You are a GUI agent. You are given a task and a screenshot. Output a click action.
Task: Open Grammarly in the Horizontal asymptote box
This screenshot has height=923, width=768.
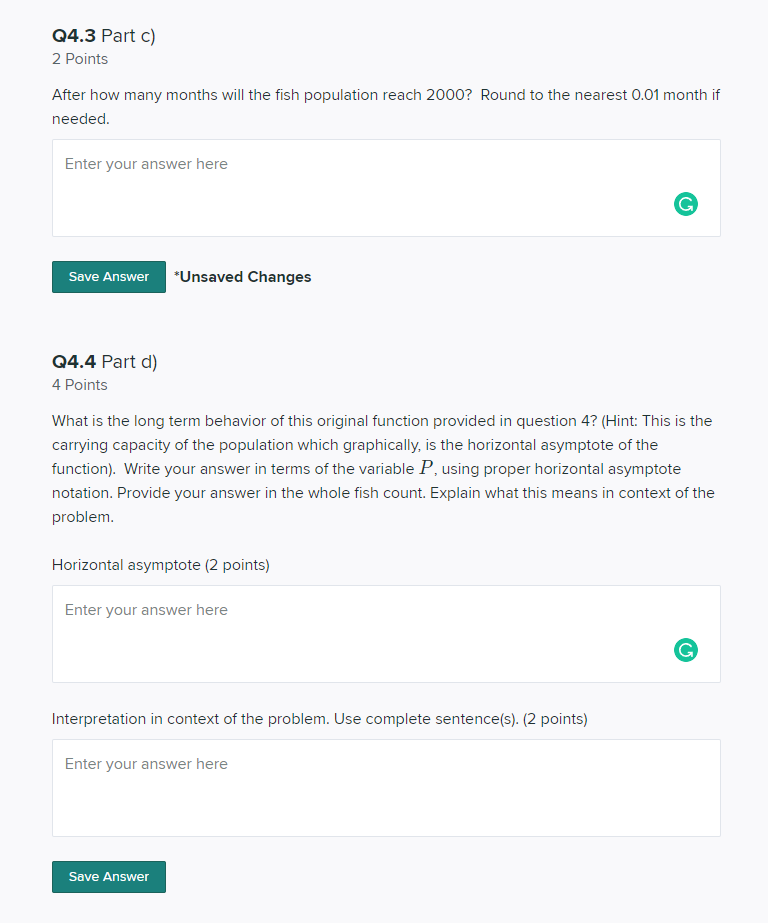(686, 650)
